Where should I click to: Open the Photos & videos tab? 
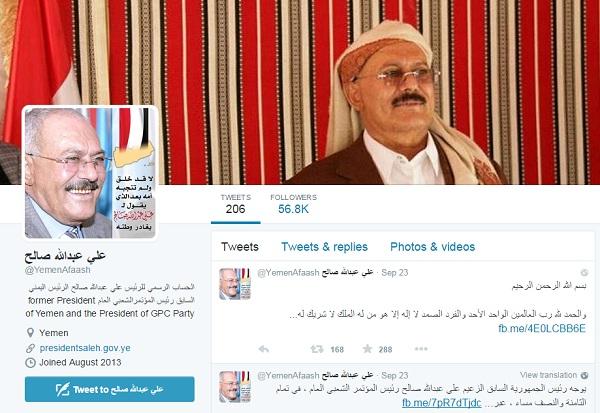click(x=432, y=247)
